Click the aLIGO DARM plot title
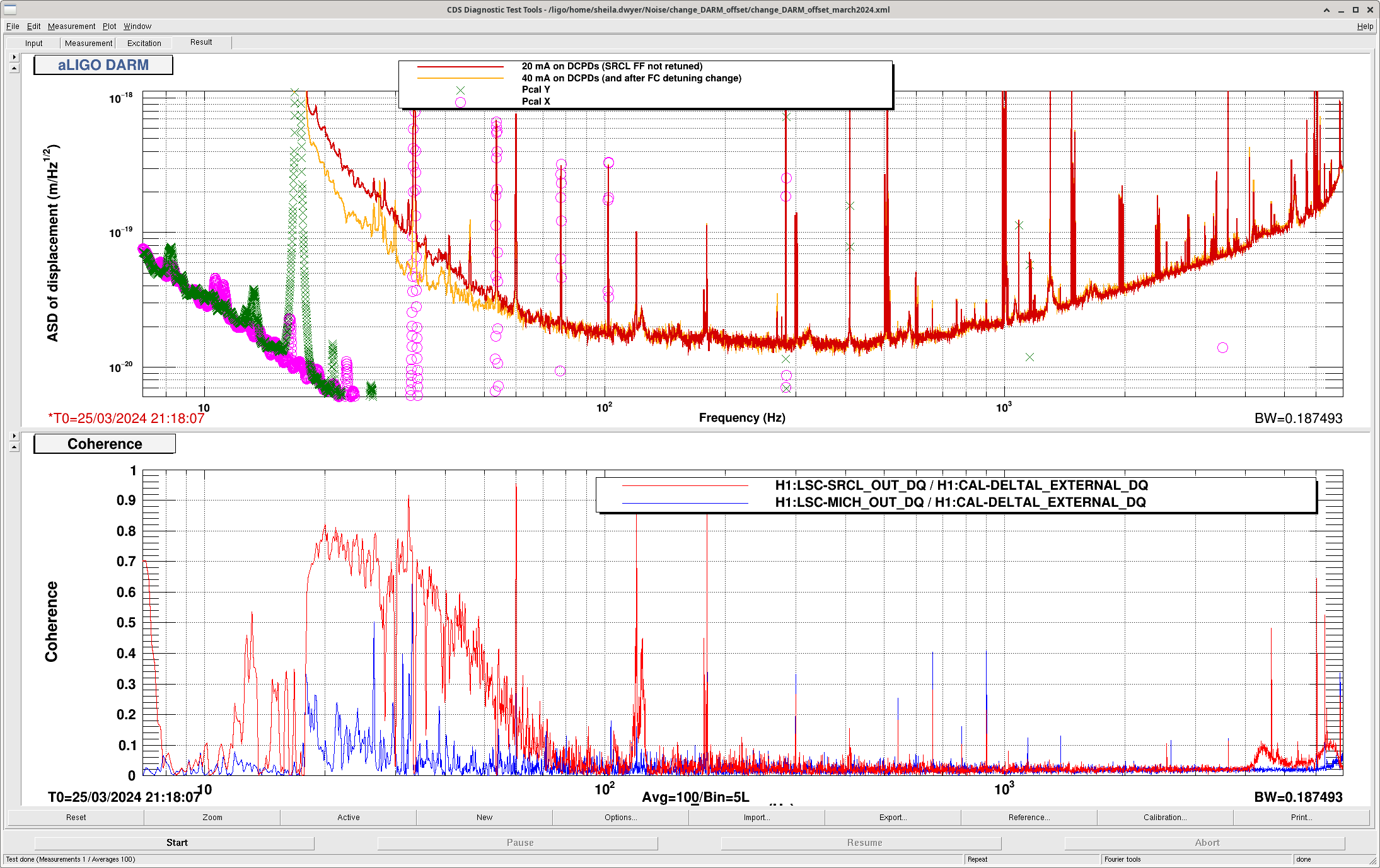This screenshot has width=1380, height=868. (103, 66)
